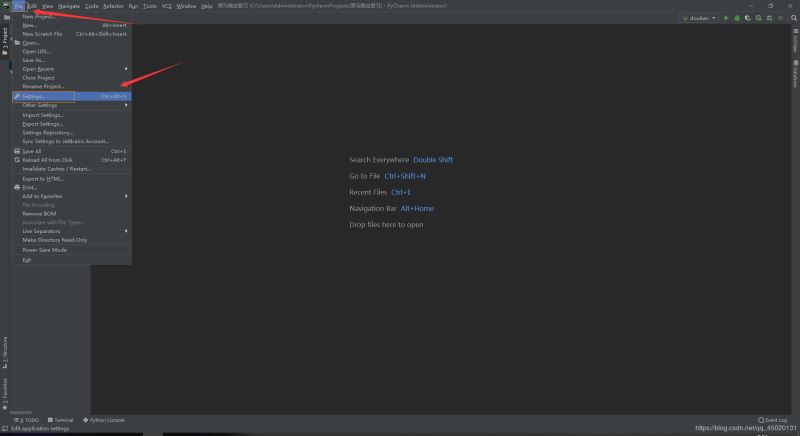Choose Open URL... menu entry
Viewport: 800px width, 436px height.
(x=71, y=52)
